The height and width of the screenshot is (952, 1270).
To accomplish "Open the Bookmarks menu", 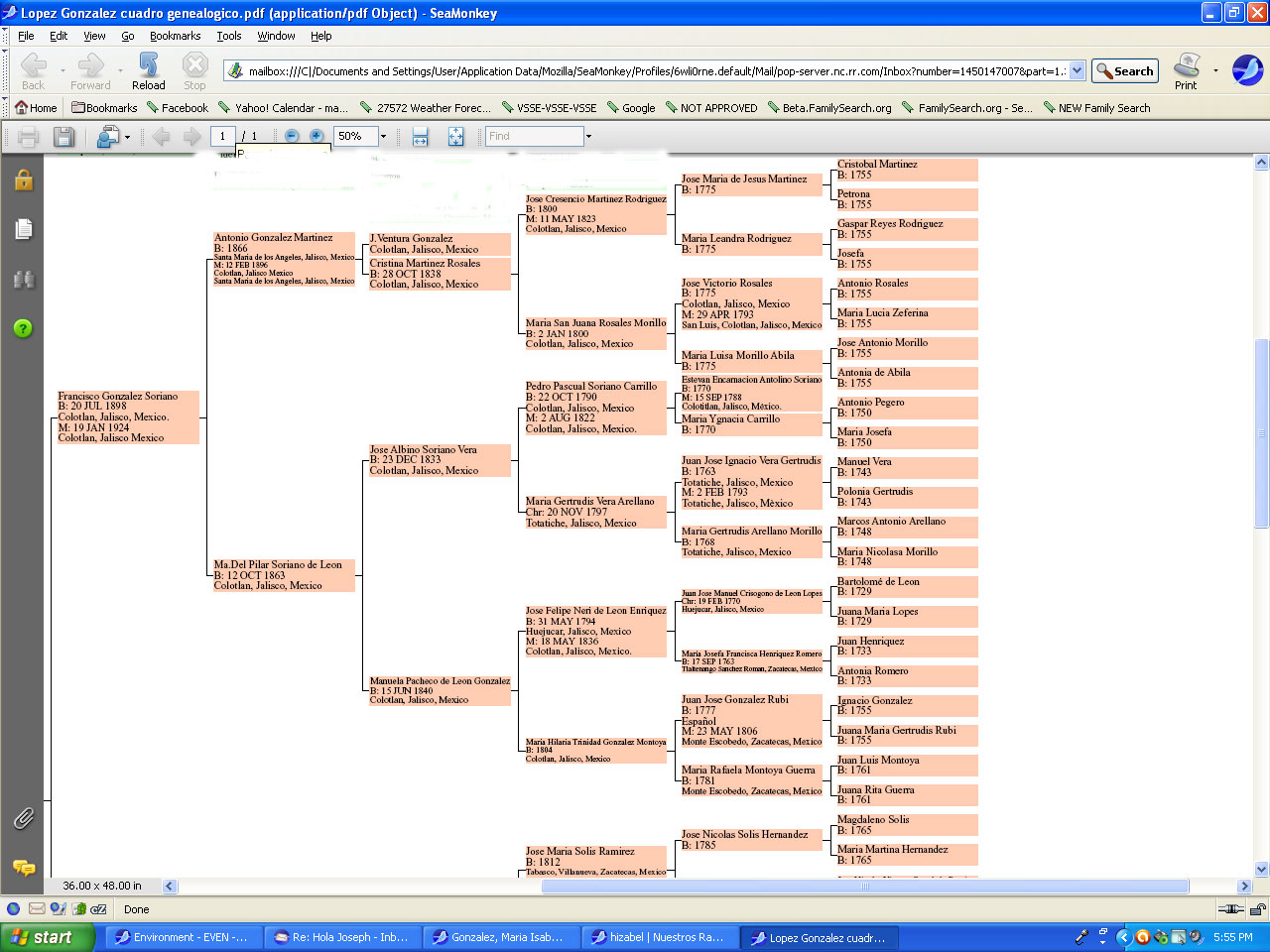I will coord(175,36).
